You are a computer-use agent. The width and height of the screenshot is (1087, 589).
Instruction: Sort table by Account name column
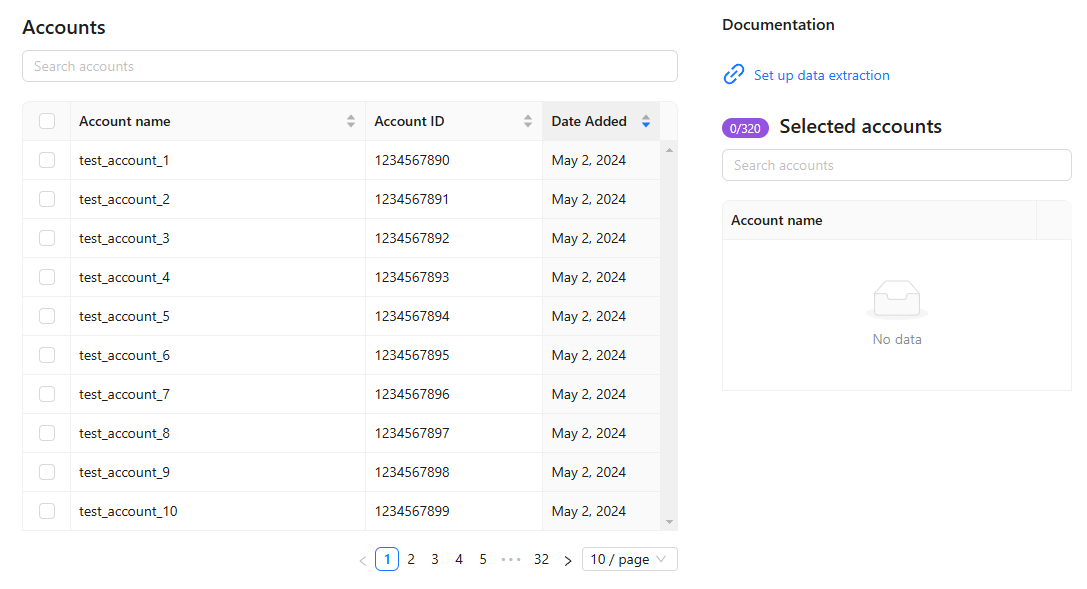pyautogui.click(x=350, y=121)
